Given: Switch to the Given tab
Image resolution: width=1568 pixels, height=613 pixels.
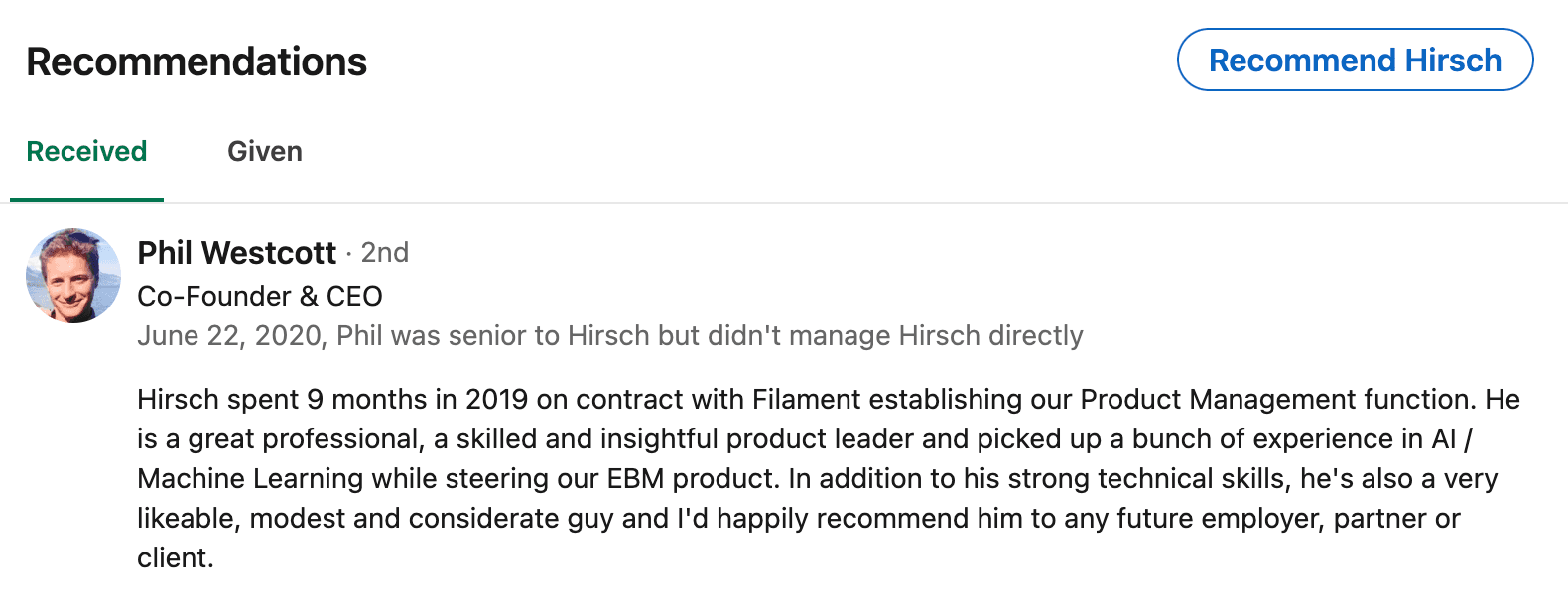Looking at the screenshot, I should tap(265, 151).
